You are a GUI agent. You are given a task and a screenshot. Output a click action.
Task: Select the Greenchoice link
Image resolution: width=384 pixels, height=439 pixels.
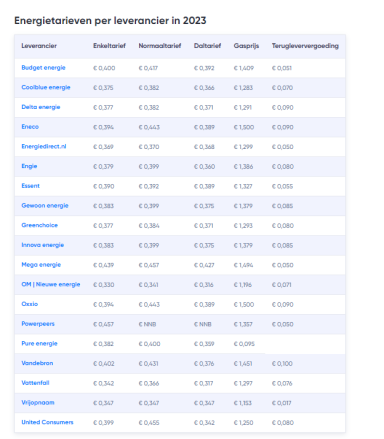click(x=39, y=225)
